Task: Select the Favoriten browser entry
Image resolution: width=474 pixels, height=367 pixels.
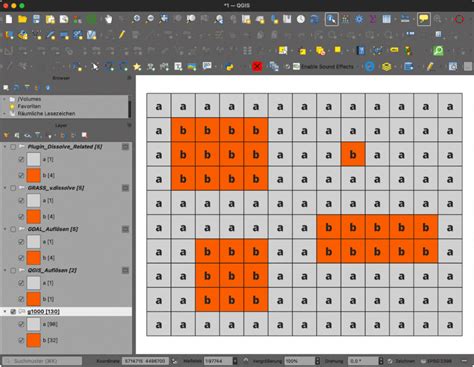Action: pyautogui.click(x=29, y=106)
